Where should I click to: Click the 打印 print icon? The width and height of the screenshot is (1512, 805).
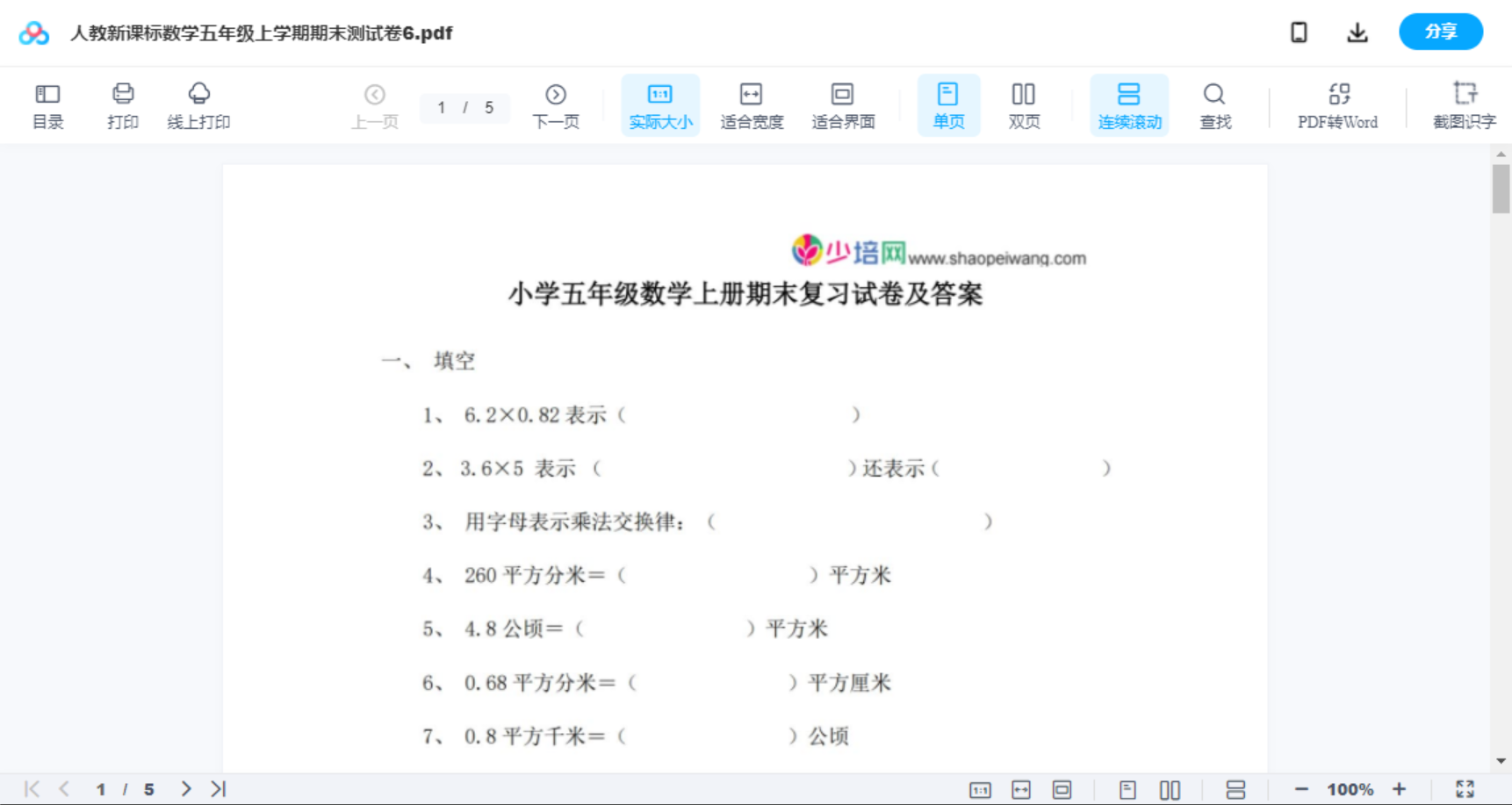[x=122, y=104]
